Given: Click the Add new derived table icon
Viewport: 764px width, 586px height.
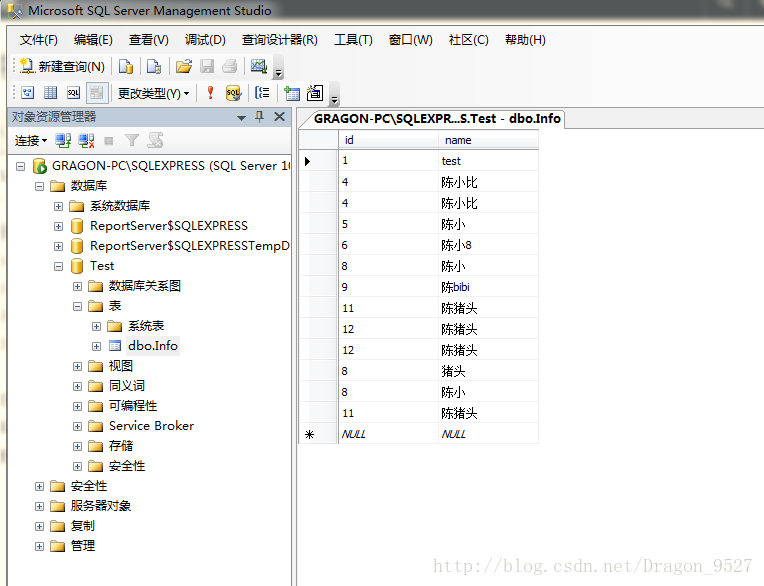Looking at the screenshot, I should click(315, 93).
